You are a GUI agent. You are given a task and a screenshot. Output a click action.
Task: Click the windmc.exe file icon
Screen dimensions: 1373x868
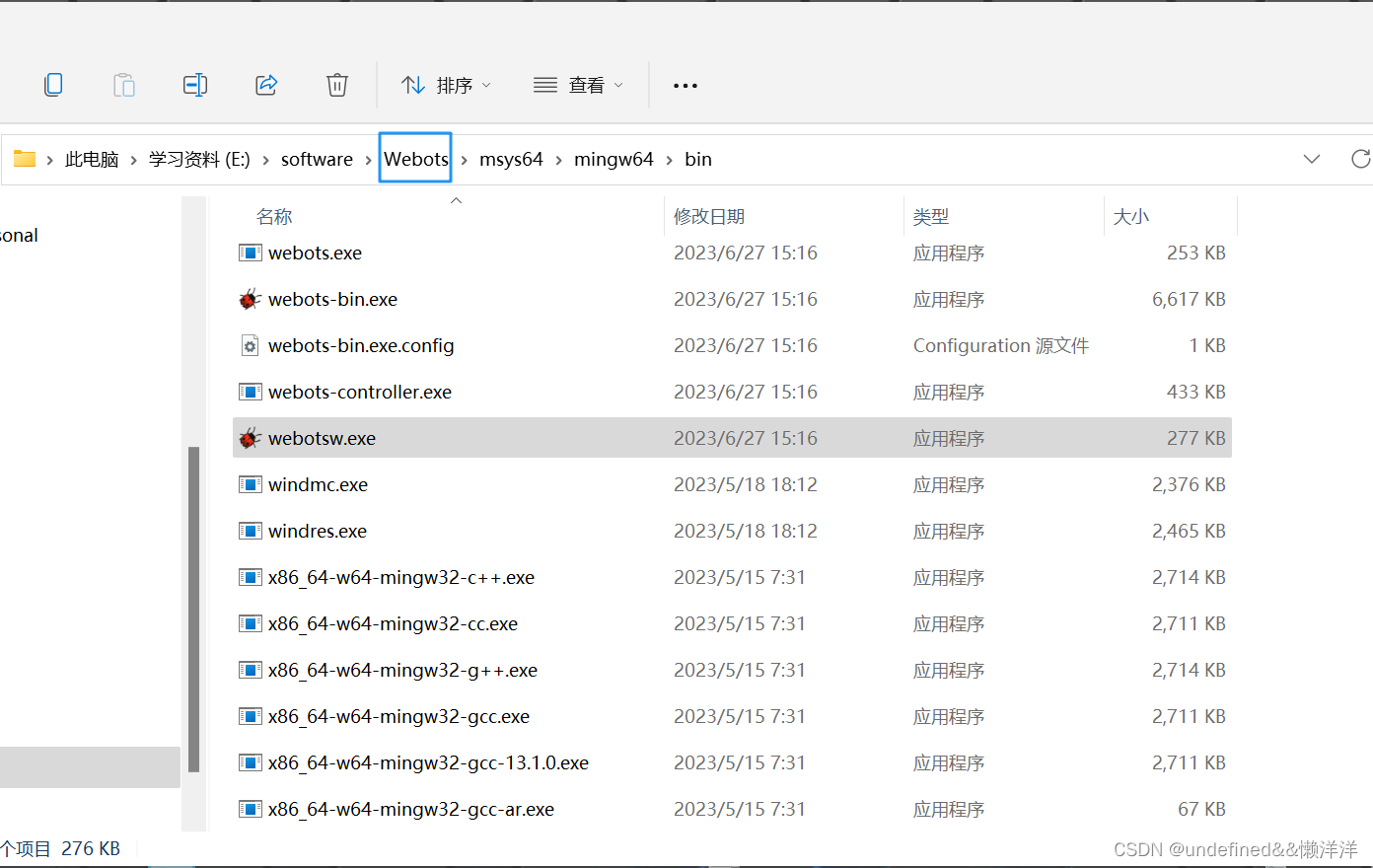click(x=250, y=484)
